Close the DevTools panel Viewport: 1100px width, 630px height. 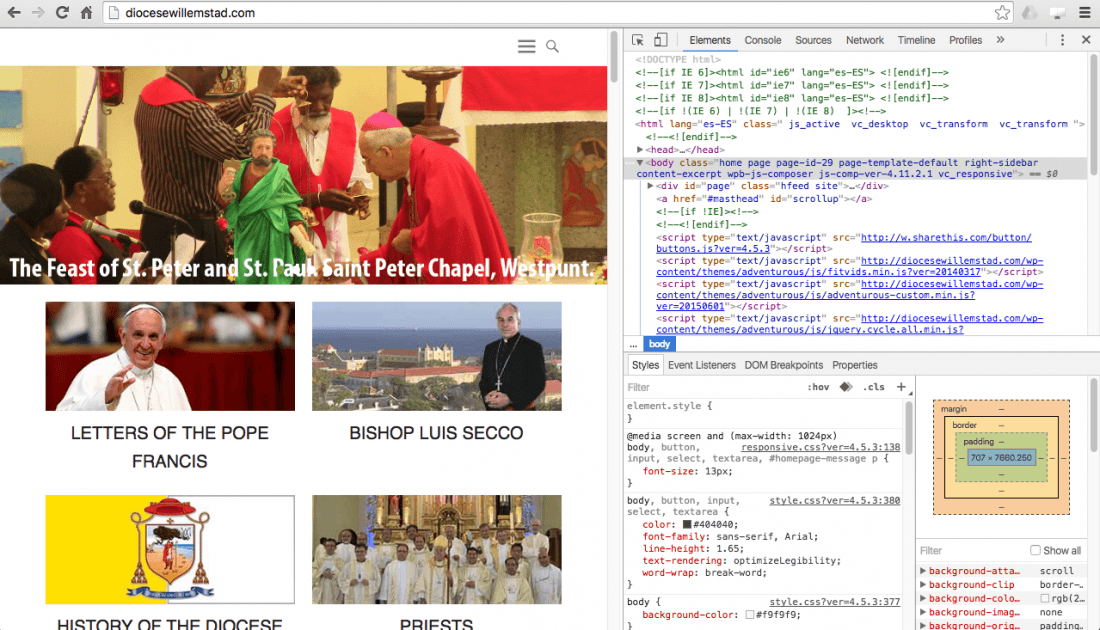pos(1086,40)
